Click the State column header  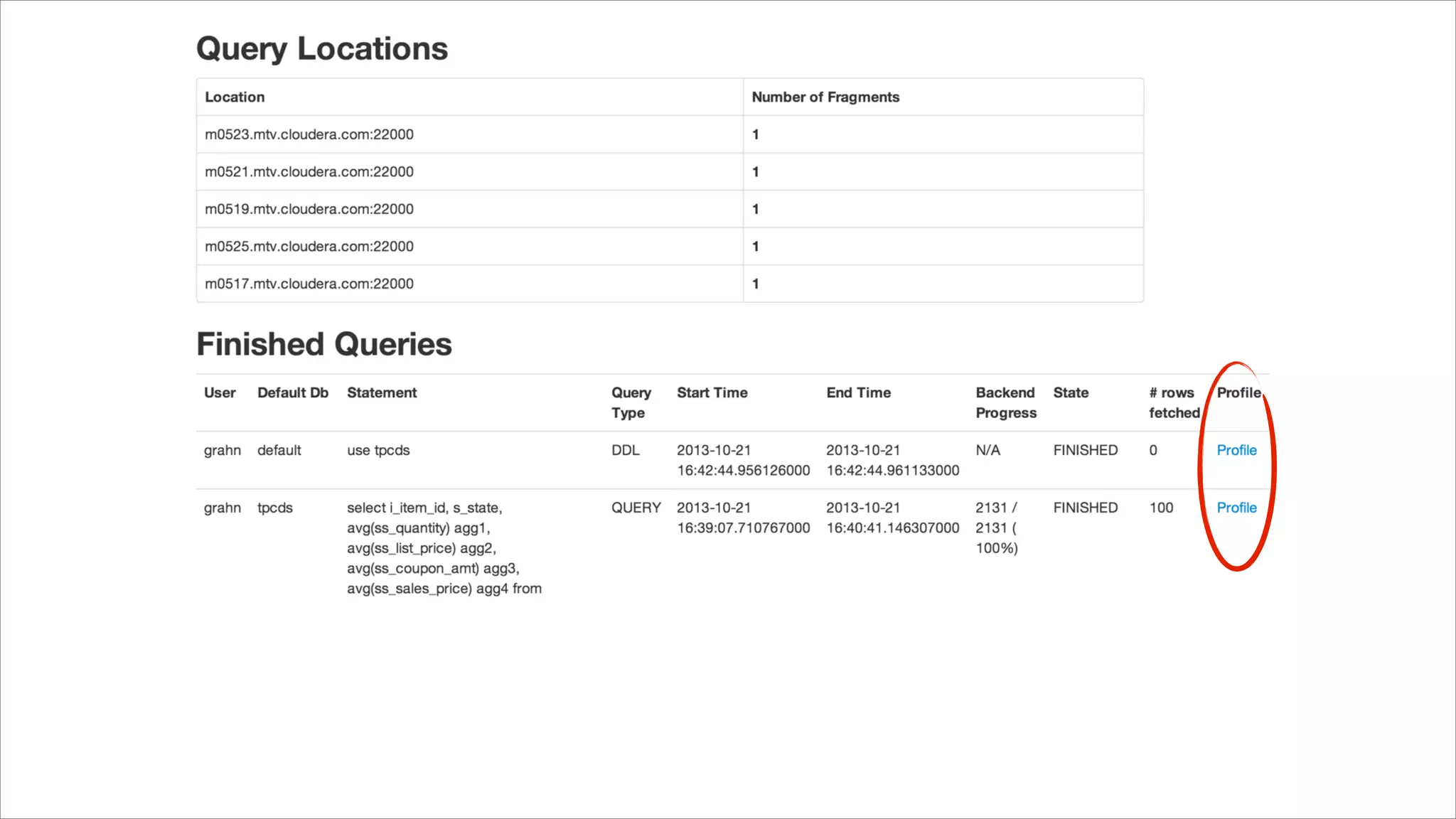(1071, 392)
